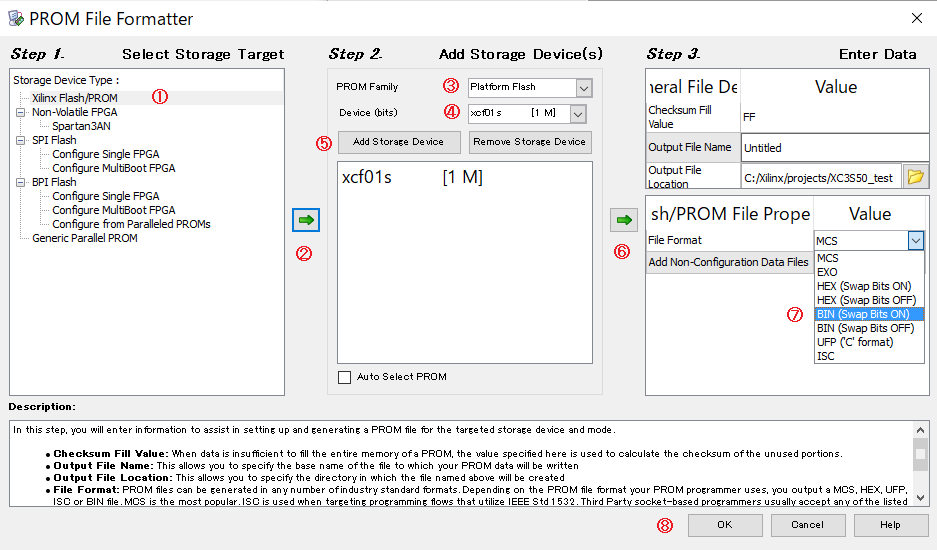Select Spartan3AN in storage tree

(81, 126)
